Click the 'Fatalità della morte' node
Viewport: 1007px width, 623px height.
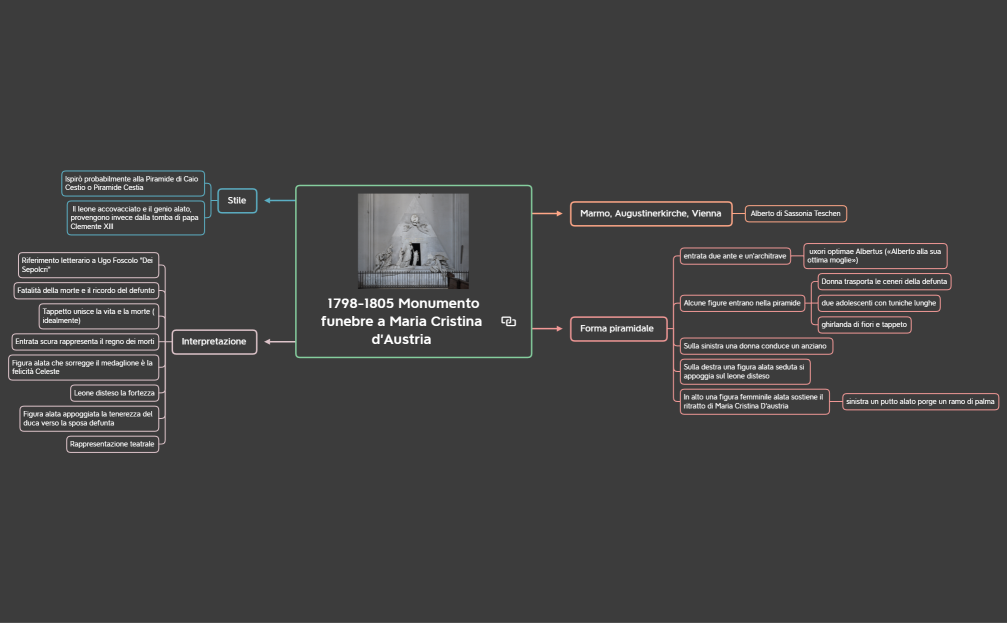tap(86, 290)
